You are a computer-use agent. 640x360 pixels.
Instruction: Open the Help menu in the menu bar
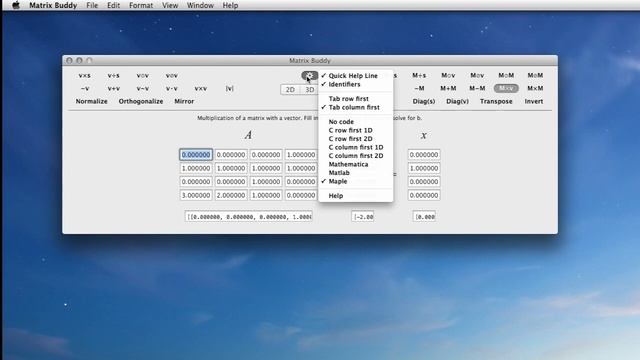pyautogui.click(x=230, y=5)
